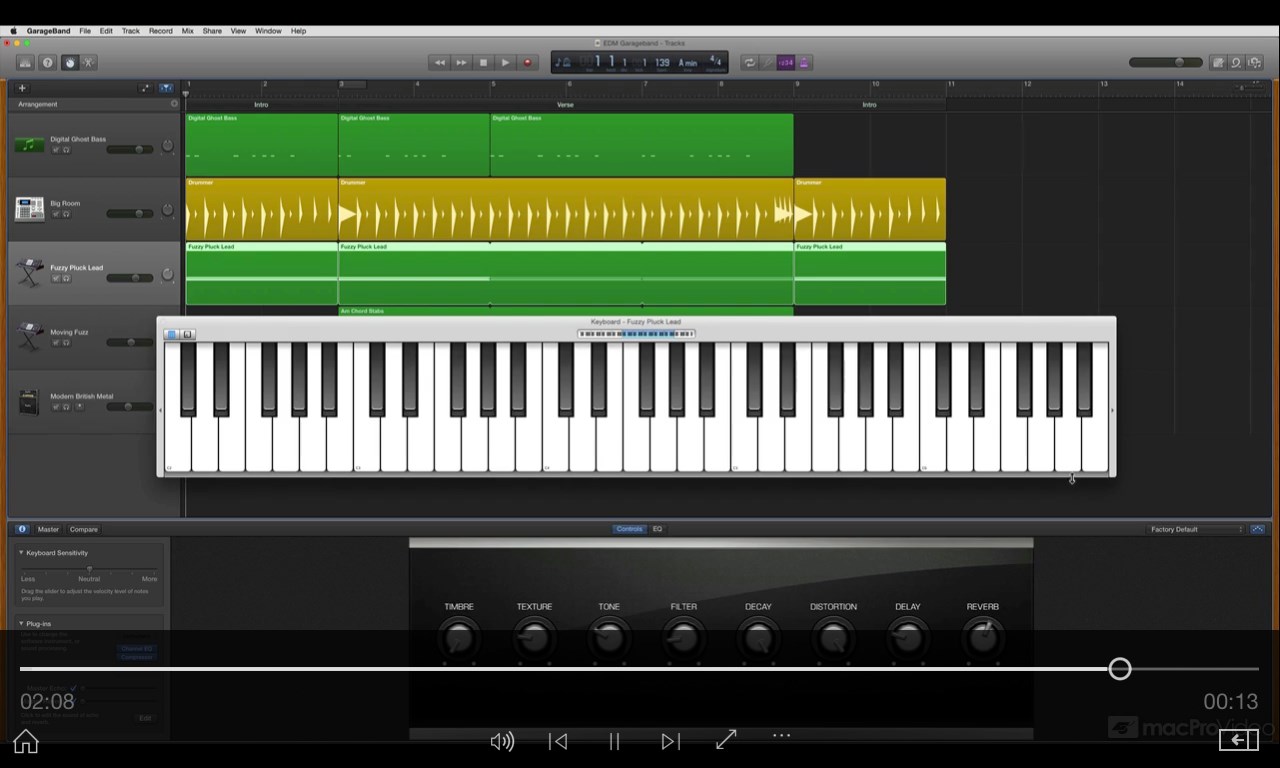Screen dimensions: 1280x768
Task: Click the Fast Forward transport button
Action: click(x=461, y=63)
